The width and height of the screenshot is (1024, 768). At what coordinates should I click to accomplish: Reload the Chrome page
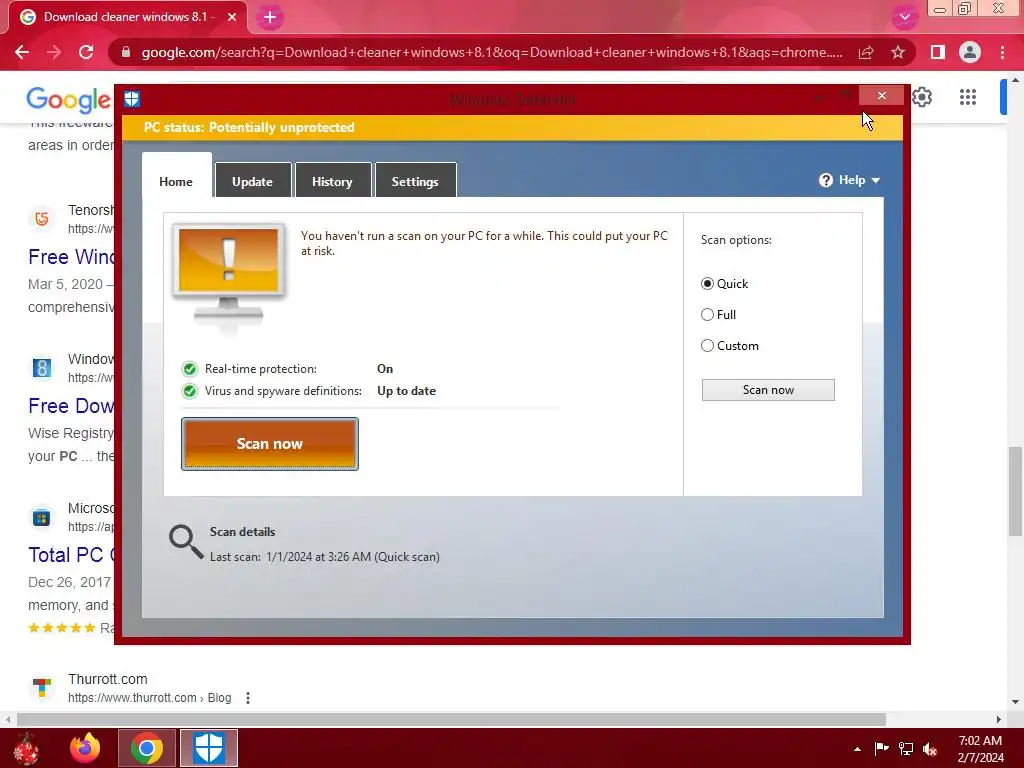(86, 52)
